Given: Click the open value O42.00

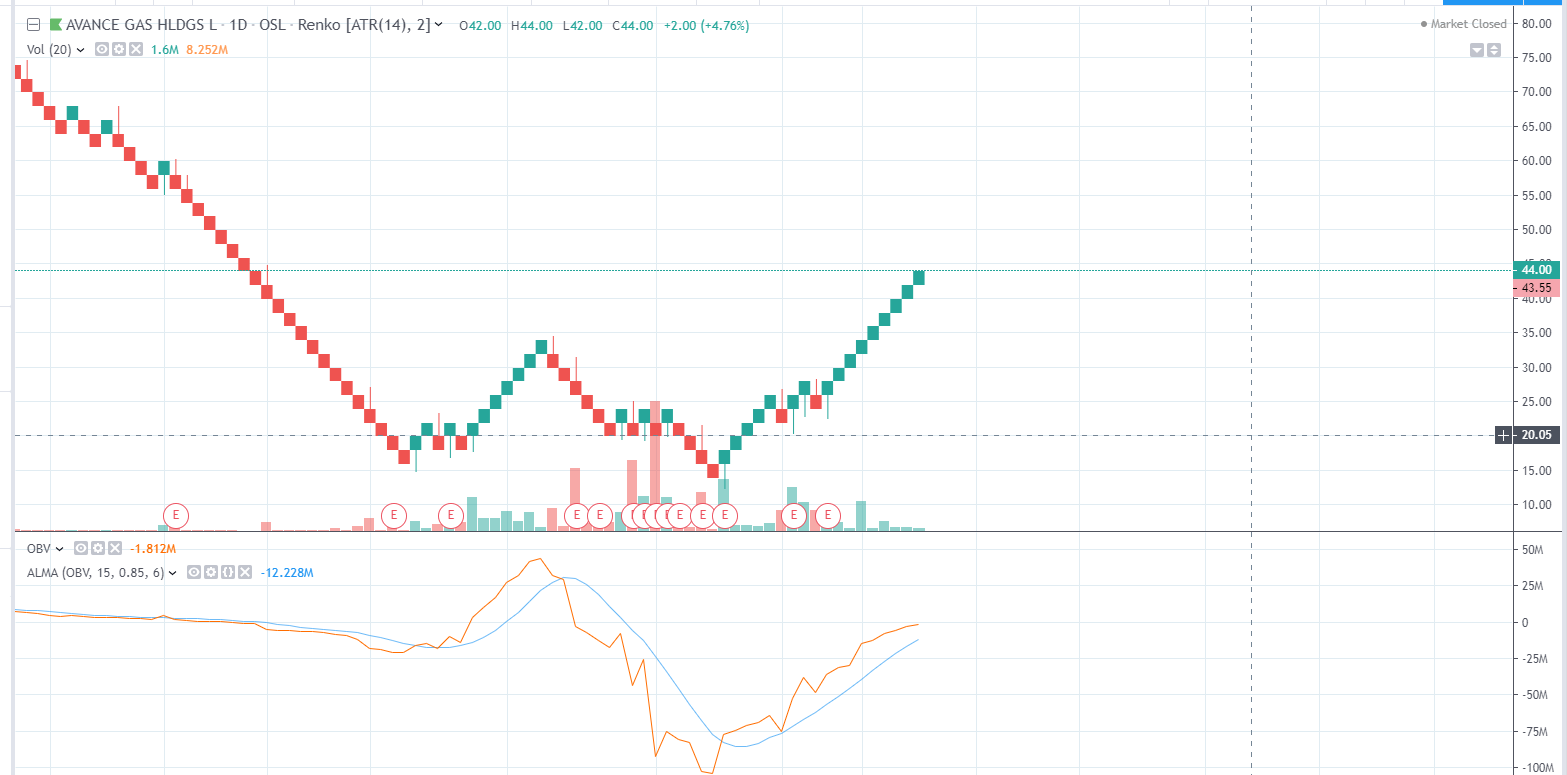Looking at the screenshot, I should click(479, 25).
